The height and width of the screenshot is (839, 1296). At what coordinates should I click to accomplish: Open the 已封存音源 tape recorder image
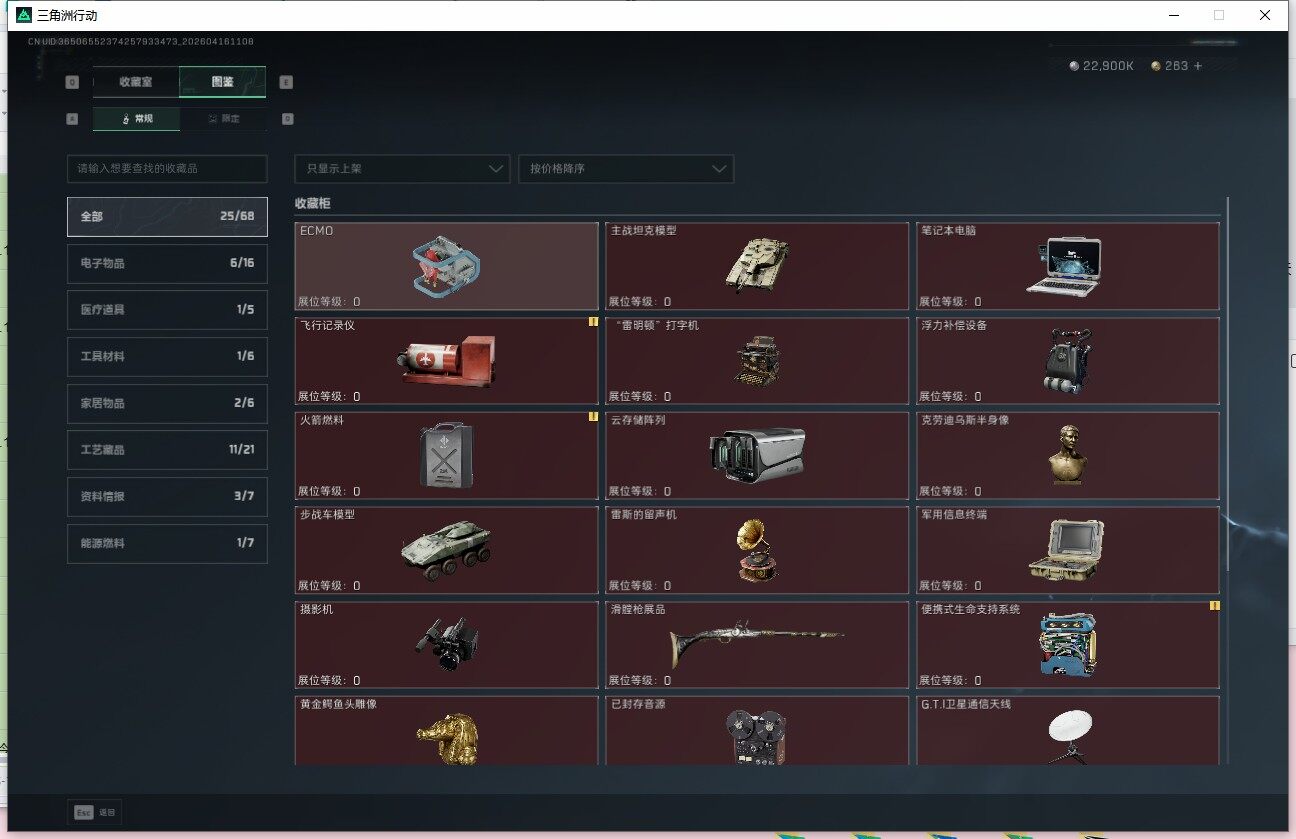click(757, 737)
